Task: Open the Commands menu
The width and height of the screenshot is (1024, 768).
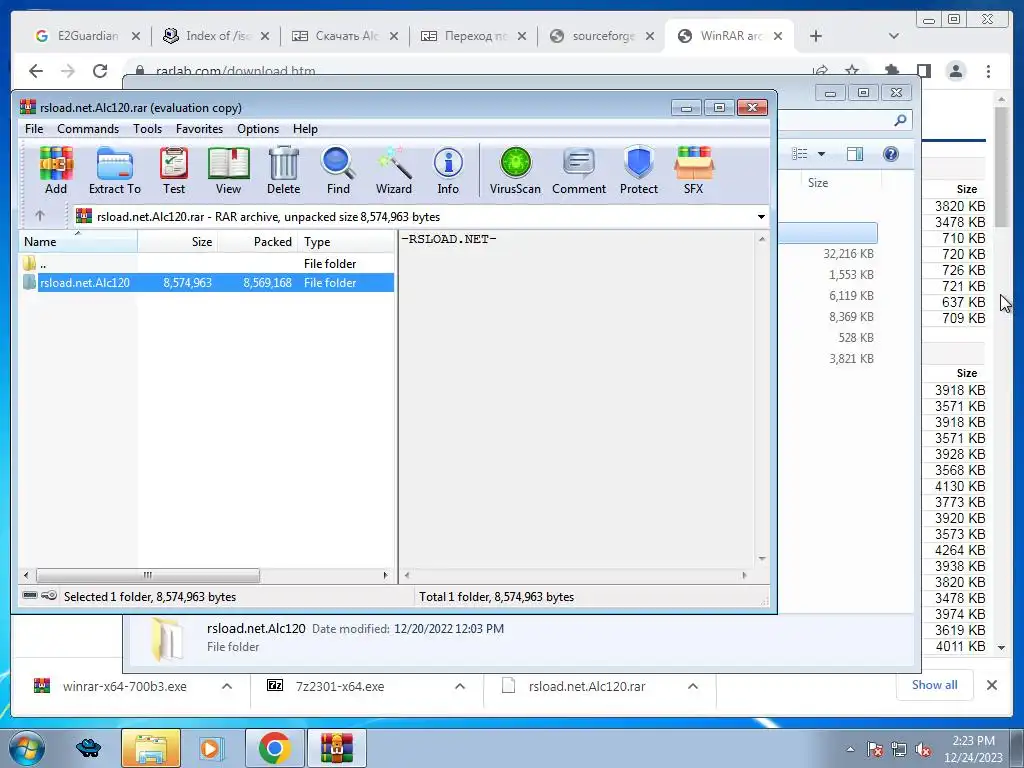Action: click(x=88, y=129)
